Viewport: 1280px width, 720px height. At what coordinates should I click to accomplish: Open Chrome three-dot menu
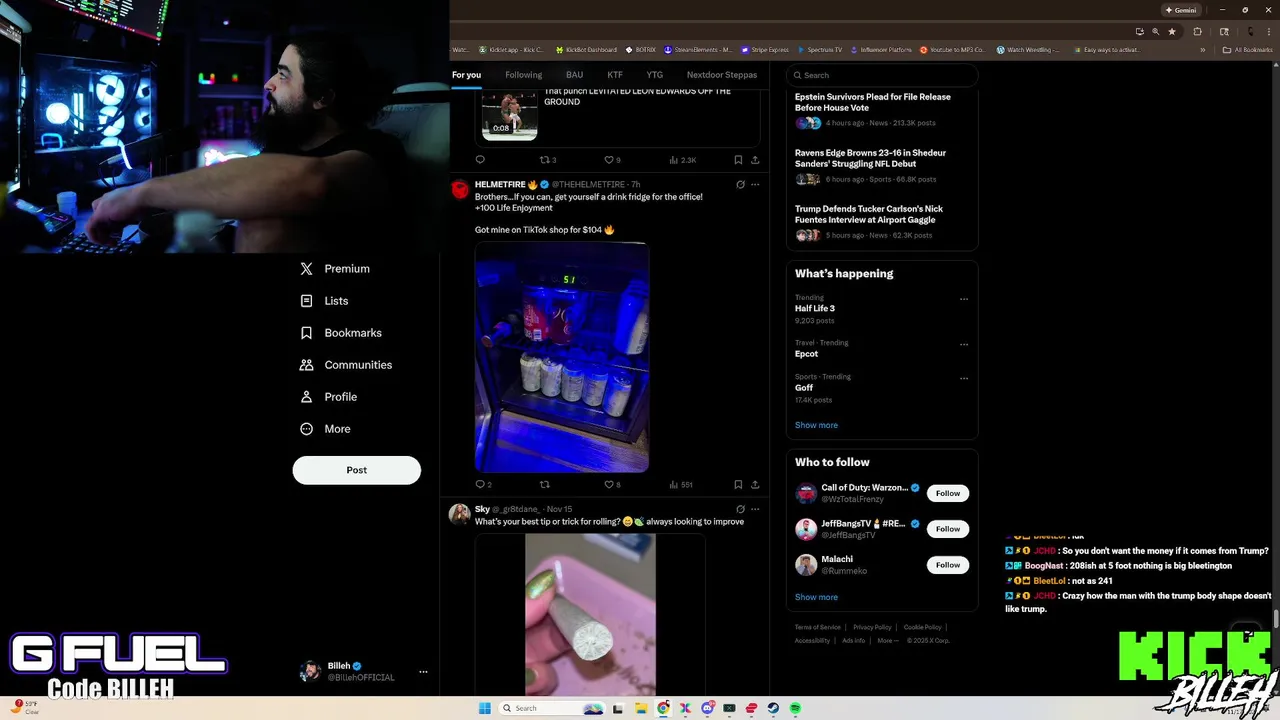click(x=1268, y=31)
